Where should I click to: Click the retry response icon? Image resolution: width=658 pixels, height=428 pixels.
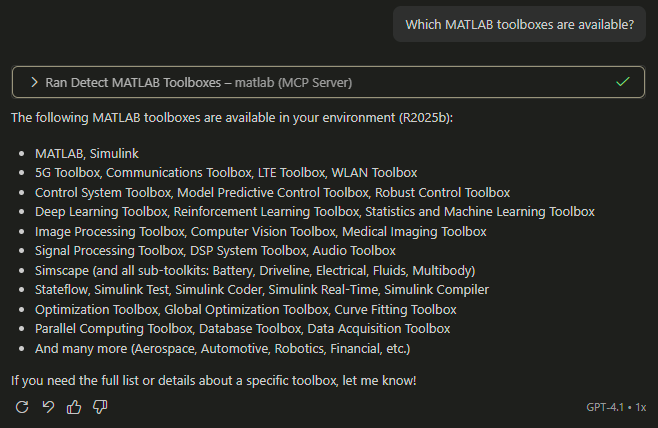(x=22, y=407)
